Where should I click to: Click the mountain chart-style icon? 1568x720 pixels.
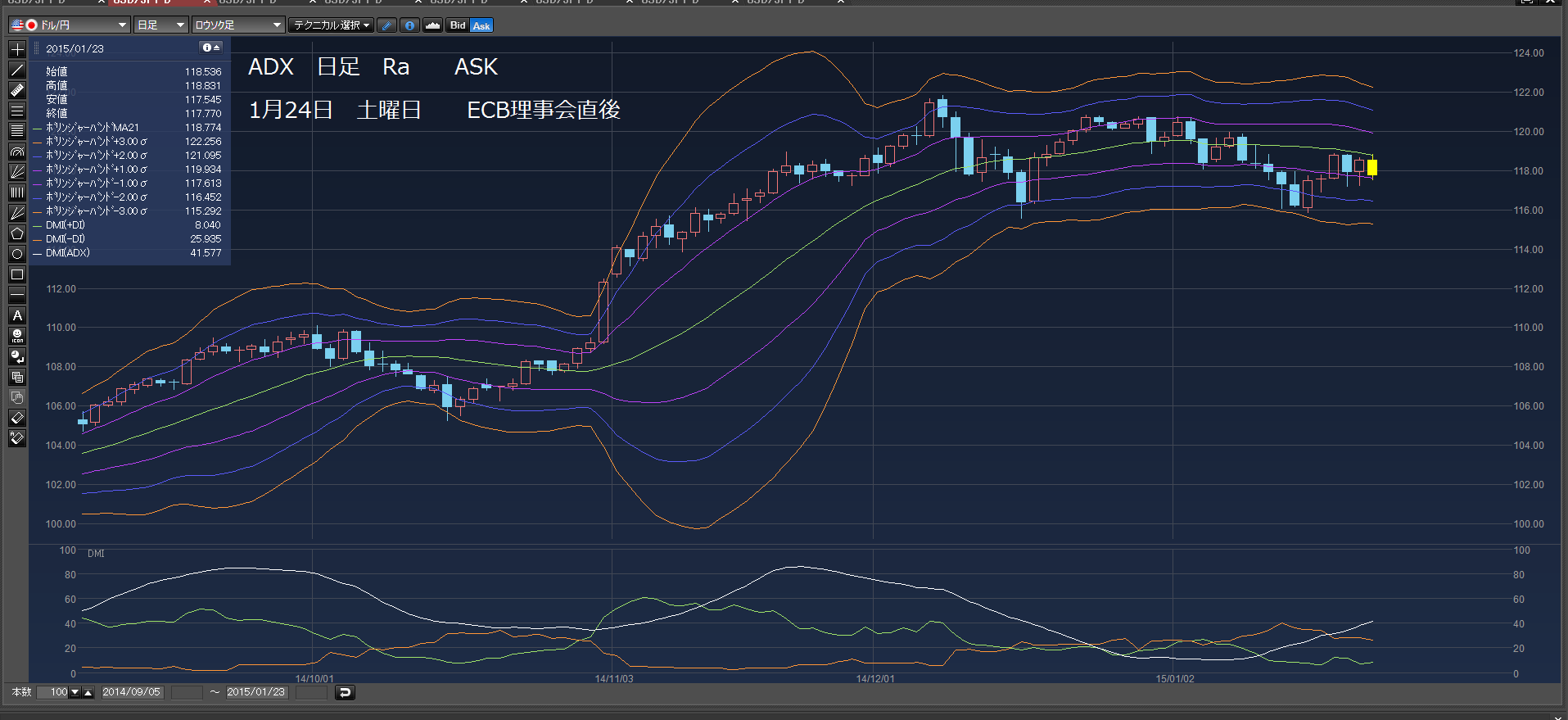[x=432, y=25]
